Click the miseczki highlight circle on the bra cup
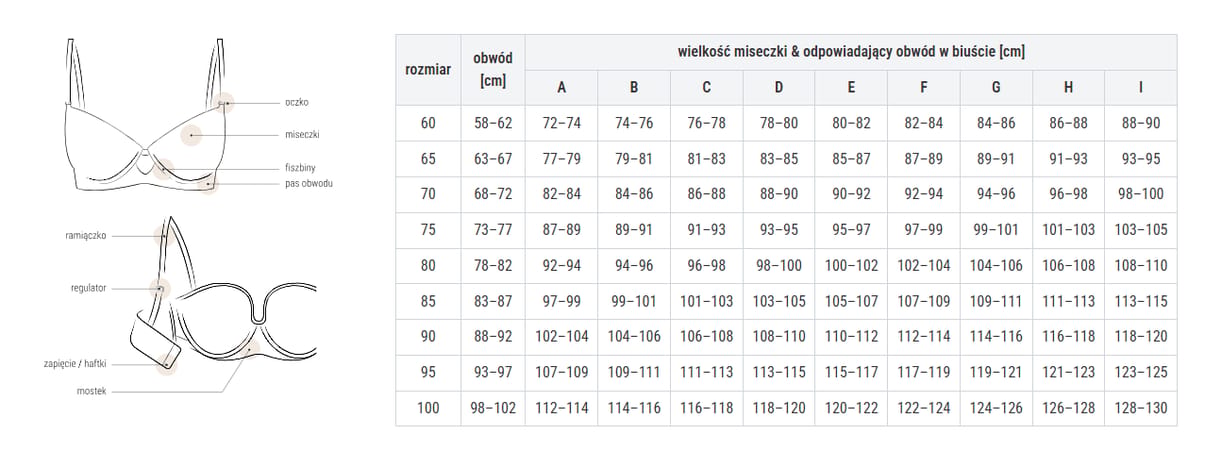The width and height of the screenshot is (1205, 451). click(x=192, y=134)
